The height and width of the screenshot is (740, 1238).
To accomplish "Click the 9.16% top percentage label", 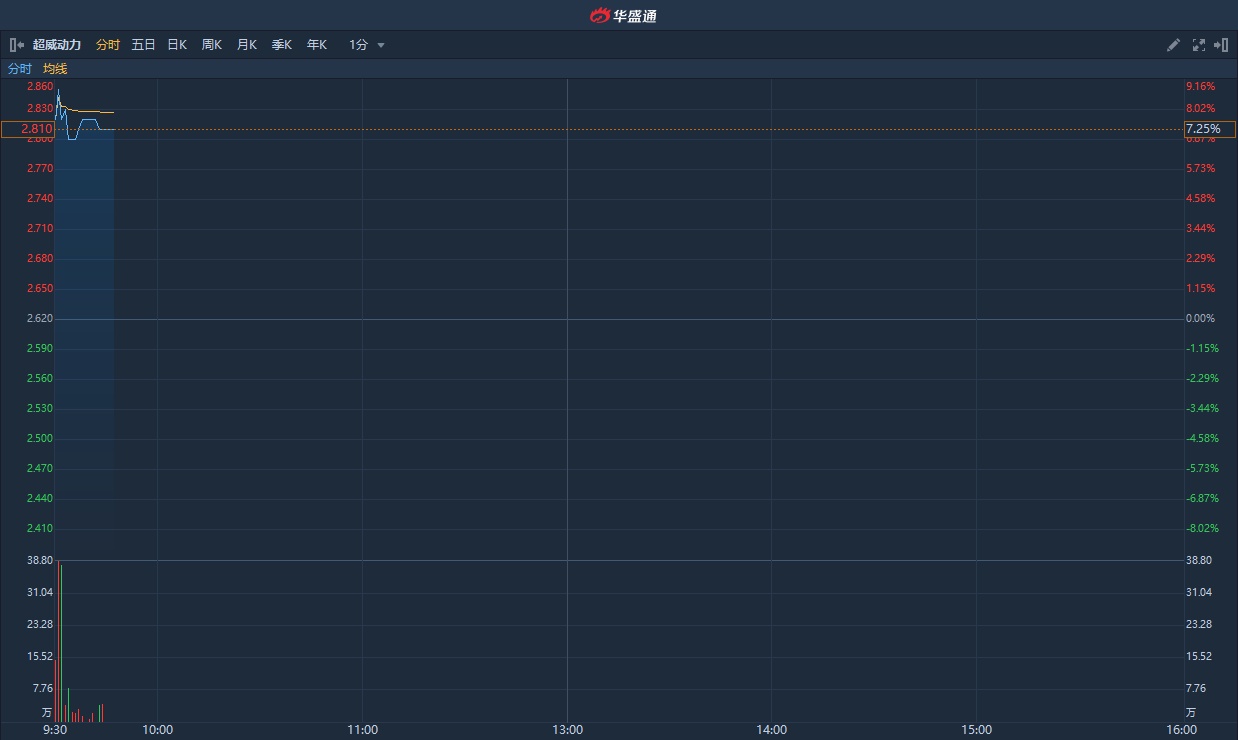I will (1200, 86).
